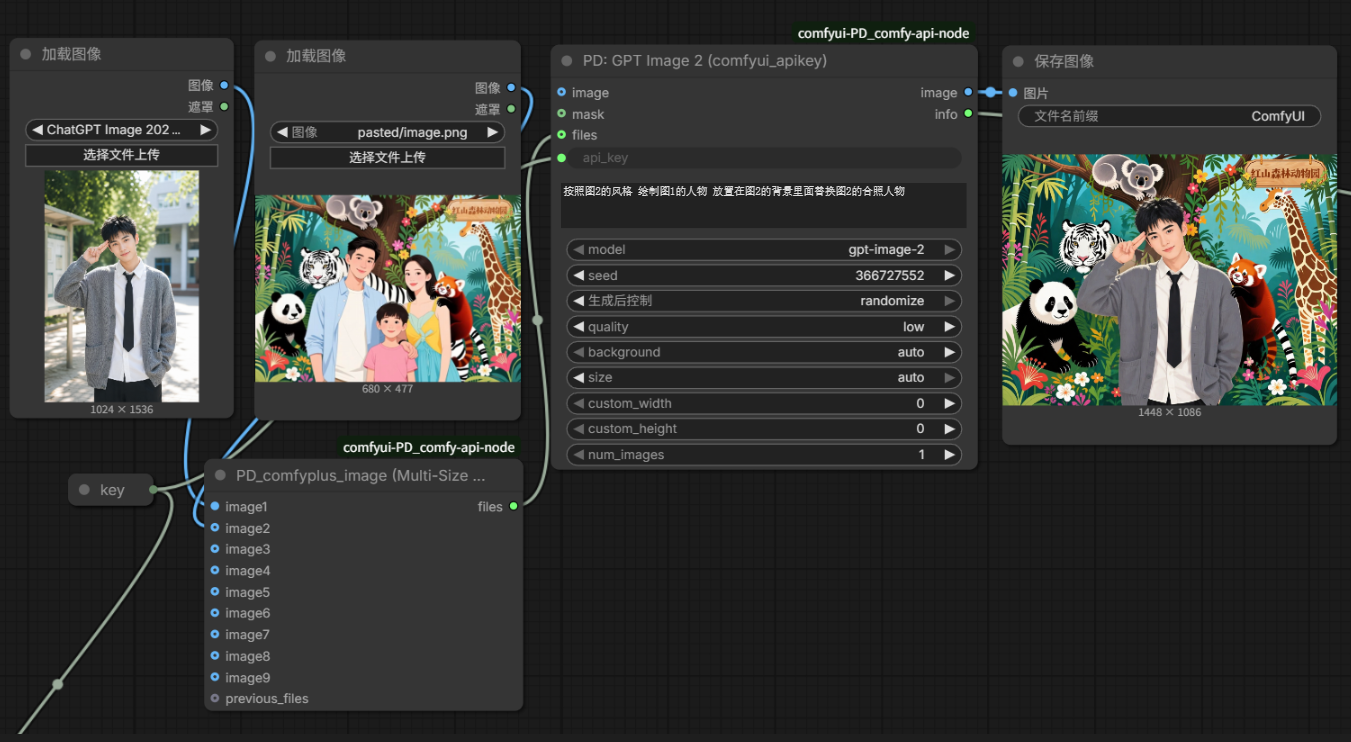Viewport: 1351px width, 742px height.
Task: Click the 图片 input port on 保存图像 node
Action: tap(1013, 92)
